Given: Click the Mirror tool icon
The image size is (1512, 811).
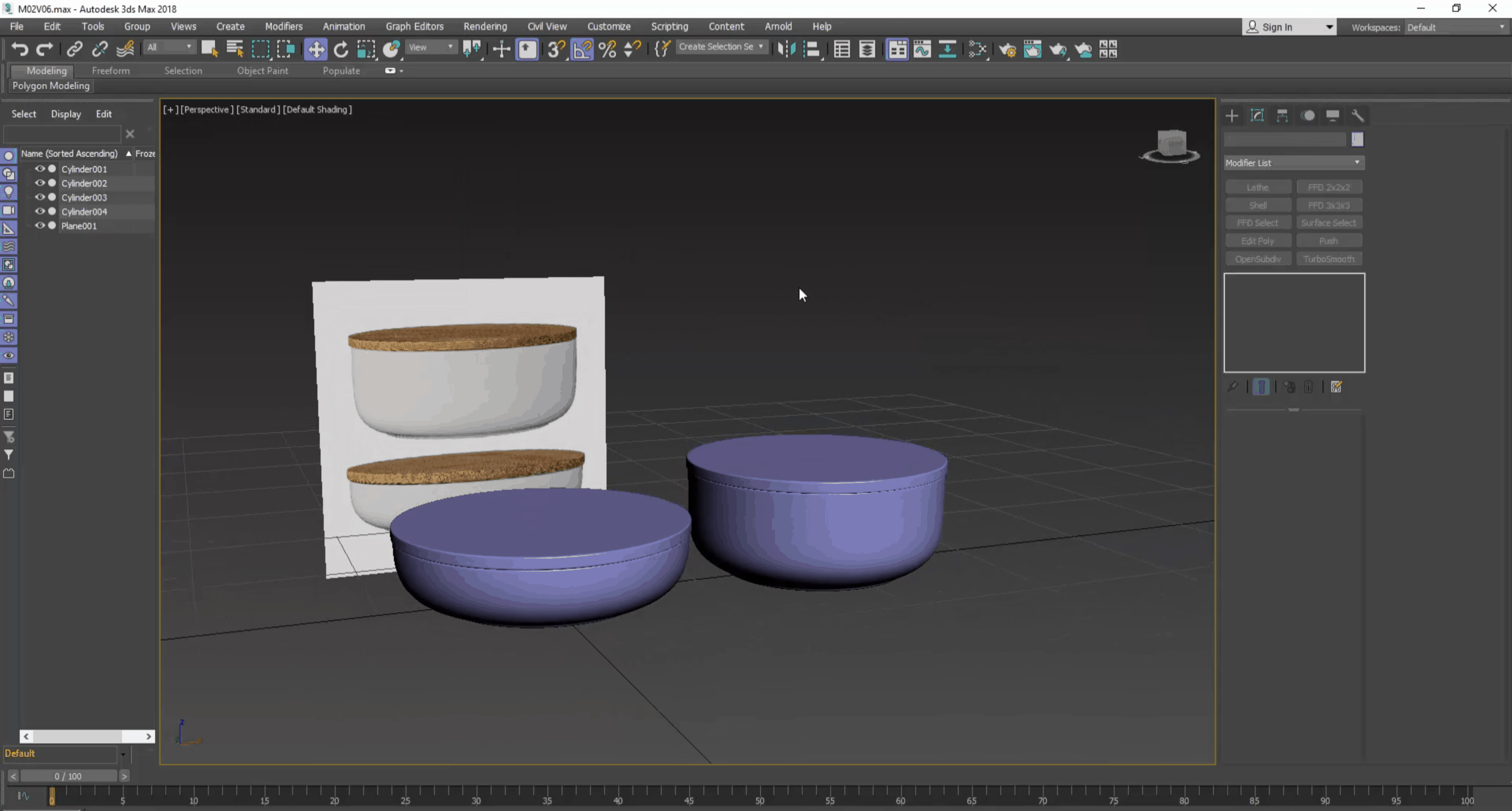Looking at the screenshot, I should tap(787, 49).
